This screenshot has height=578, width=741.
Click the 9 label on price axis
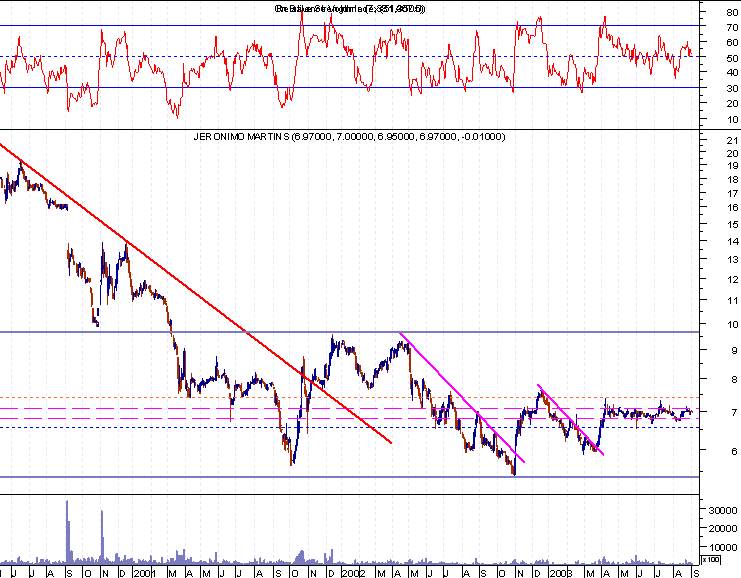(734, 351)
